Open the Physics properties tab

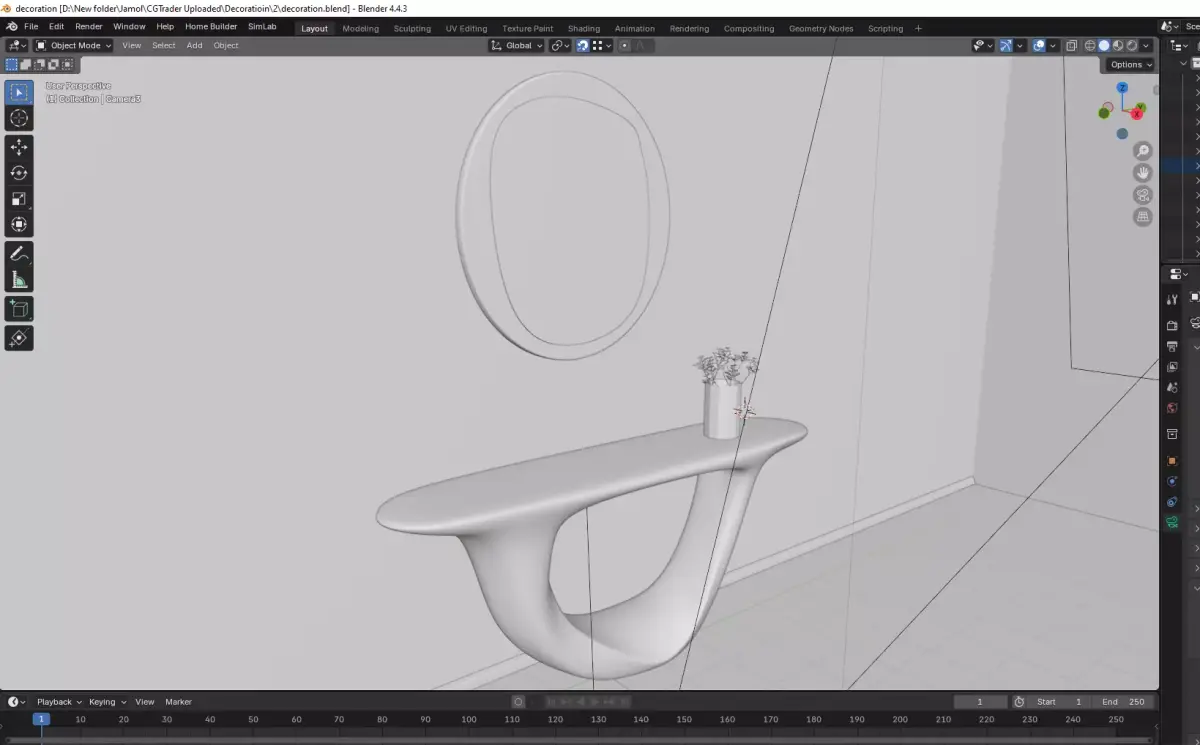point(1172,481)
